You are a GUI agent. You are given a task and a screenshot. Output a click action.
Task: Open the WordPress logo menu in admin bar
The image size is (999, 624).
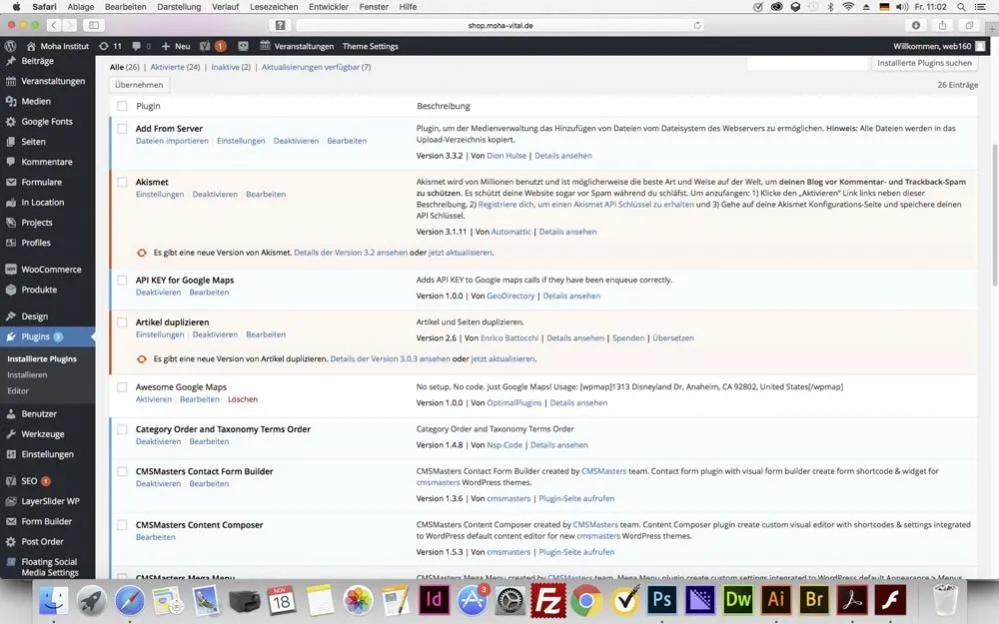[10, 46]
